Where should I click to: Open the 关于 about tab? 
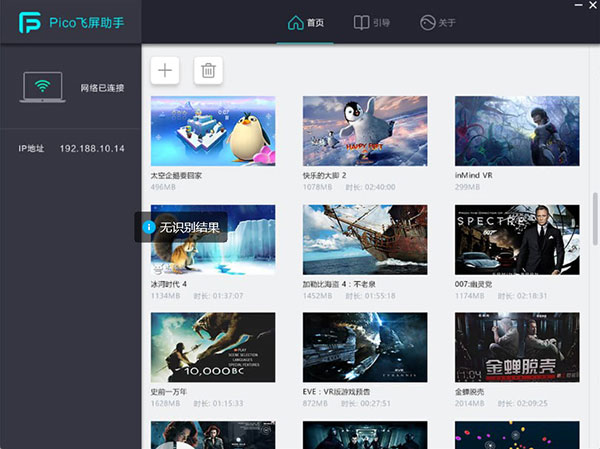coord(438,23)
